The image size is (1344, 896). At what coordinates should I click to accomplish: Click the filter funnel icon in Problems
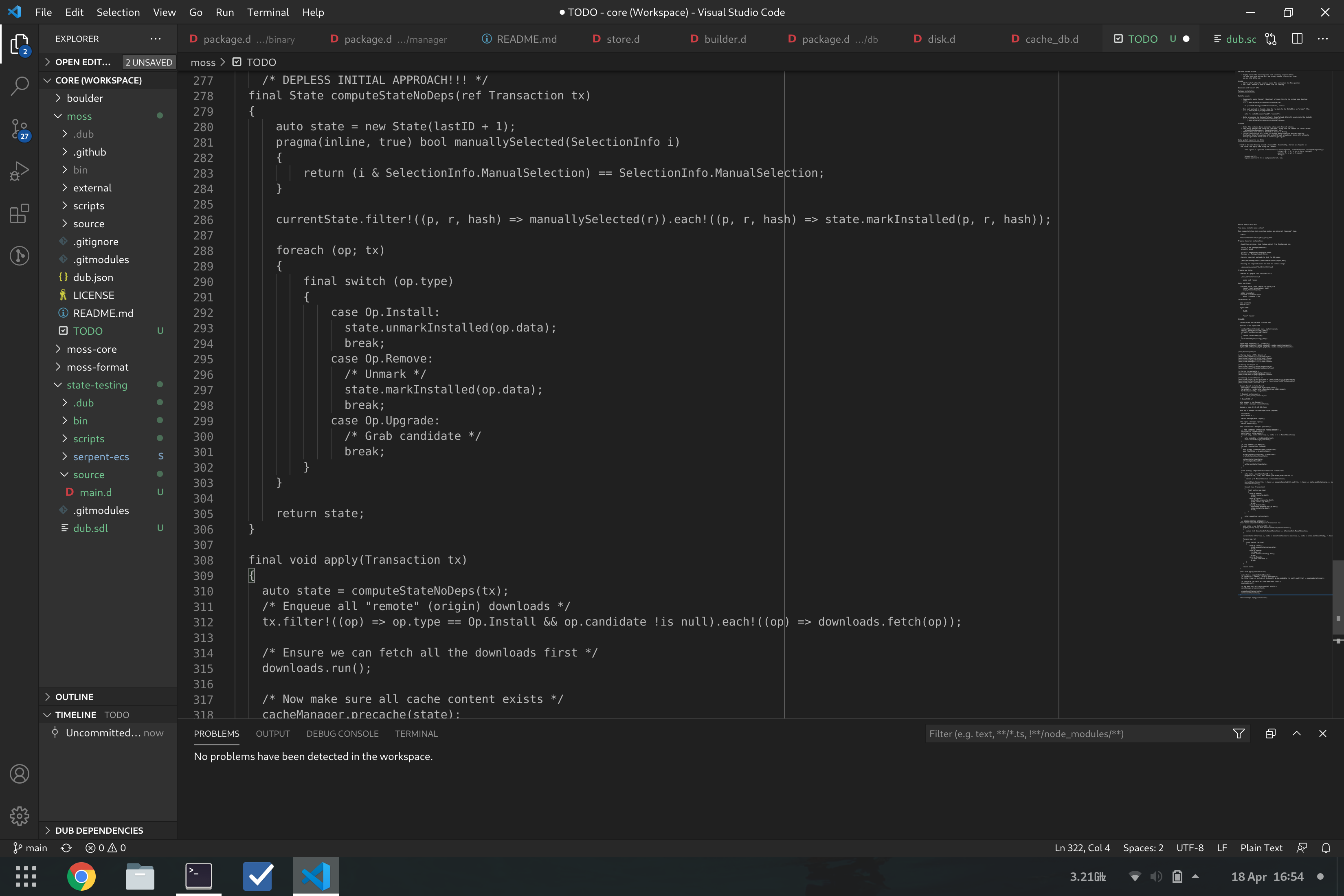(1238, 734)
